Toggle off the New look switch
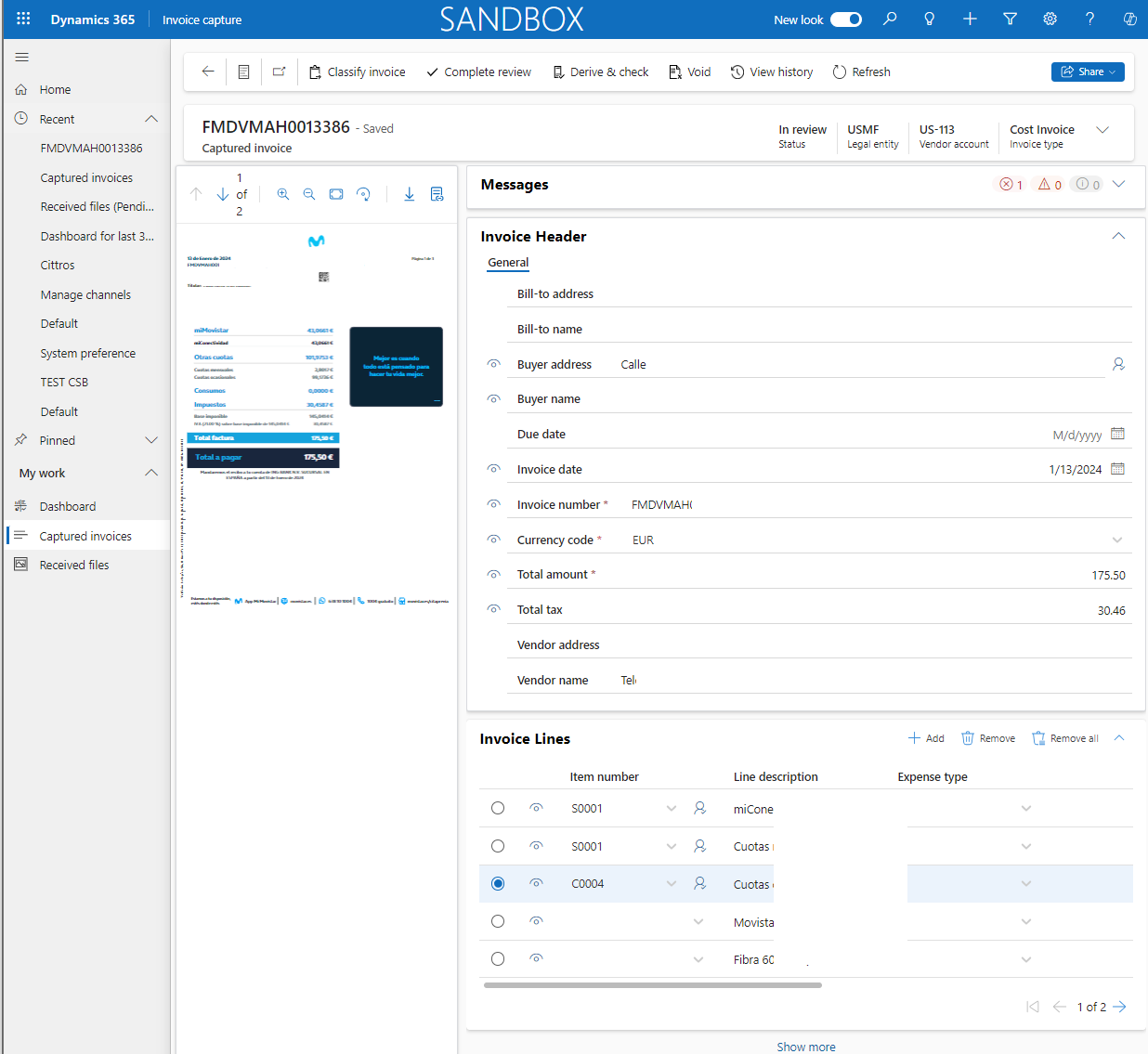 click(x=845, y=19)
